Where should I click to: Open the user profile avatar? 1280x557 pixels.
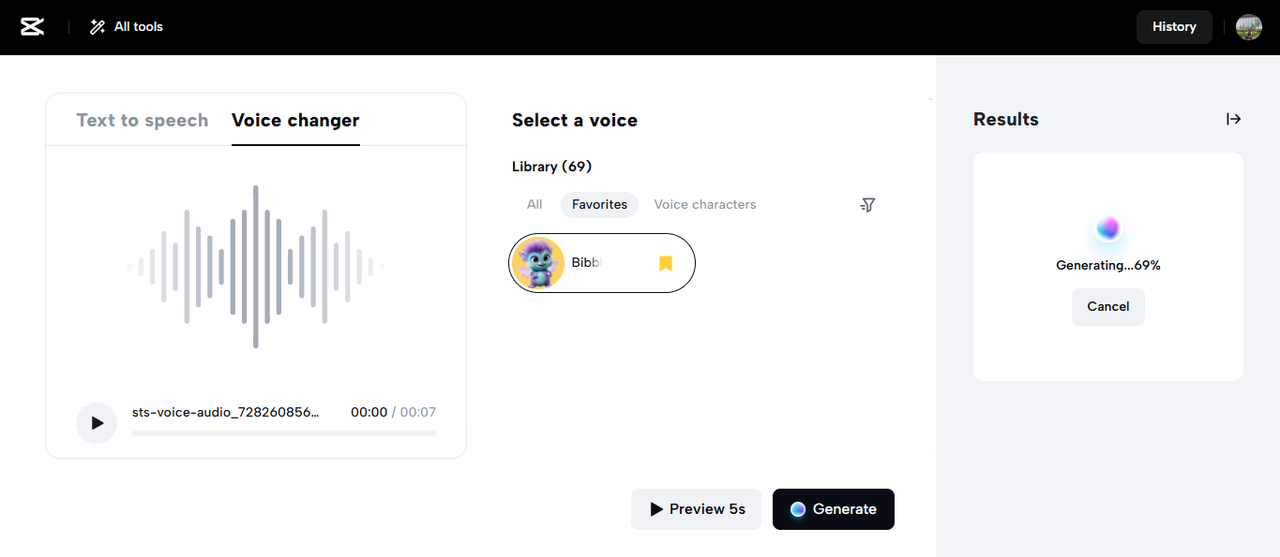[x=1248, y=27]
